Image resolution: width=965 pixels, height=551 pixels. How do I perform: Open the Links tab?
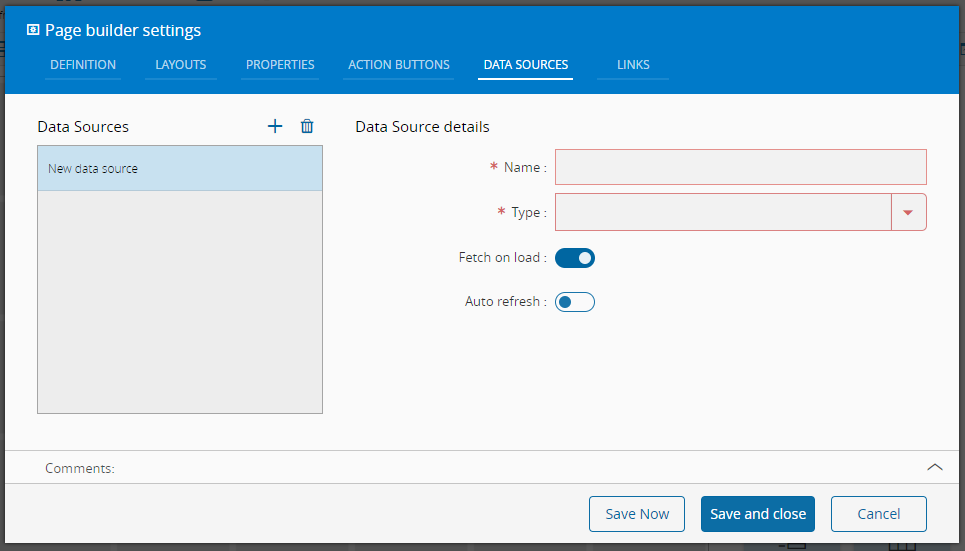pyautogui.click(x=633, y=65)
